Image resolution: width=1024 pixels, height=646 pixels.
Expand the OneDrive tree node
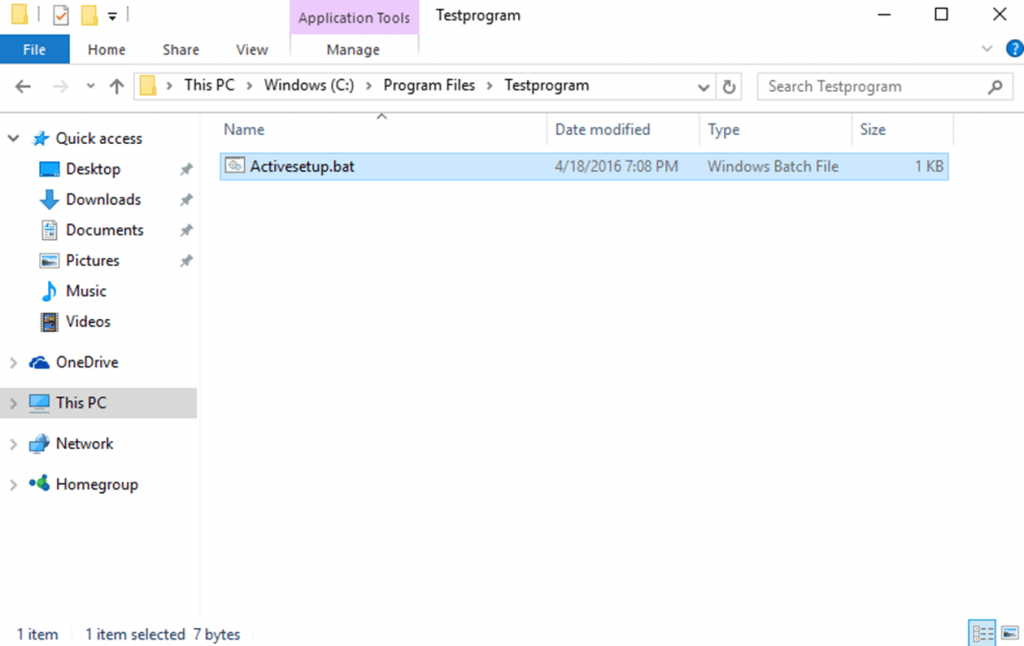(13, 363)
